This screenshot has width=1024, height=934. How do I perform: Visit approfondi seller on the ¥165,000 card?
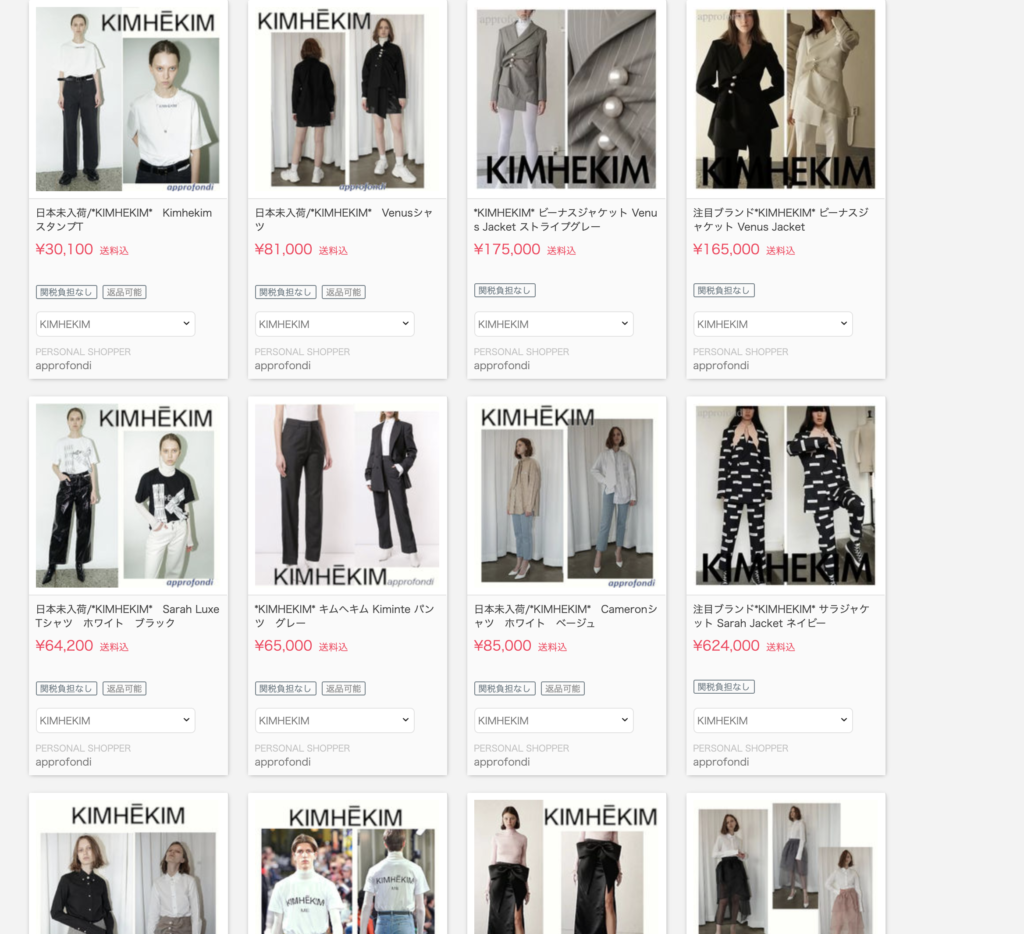tap(721, 366)
